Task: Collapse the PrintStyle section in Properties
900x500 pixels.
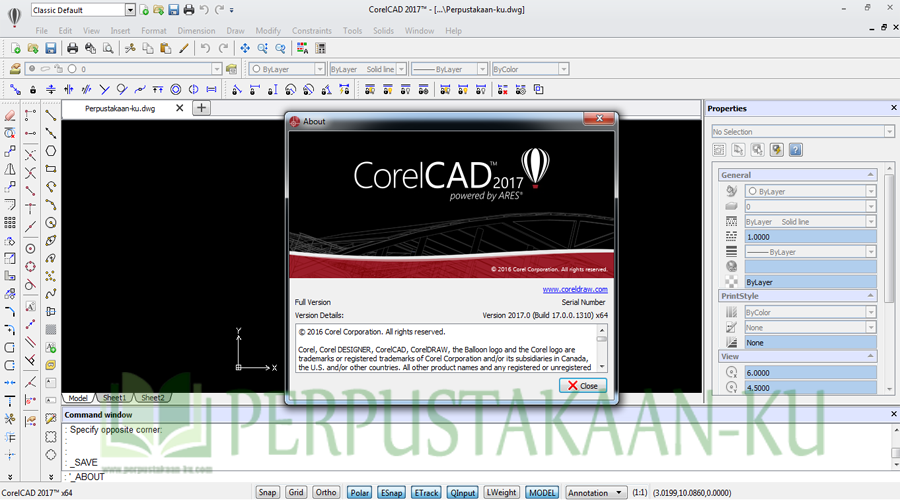Action: pos(870,296)
